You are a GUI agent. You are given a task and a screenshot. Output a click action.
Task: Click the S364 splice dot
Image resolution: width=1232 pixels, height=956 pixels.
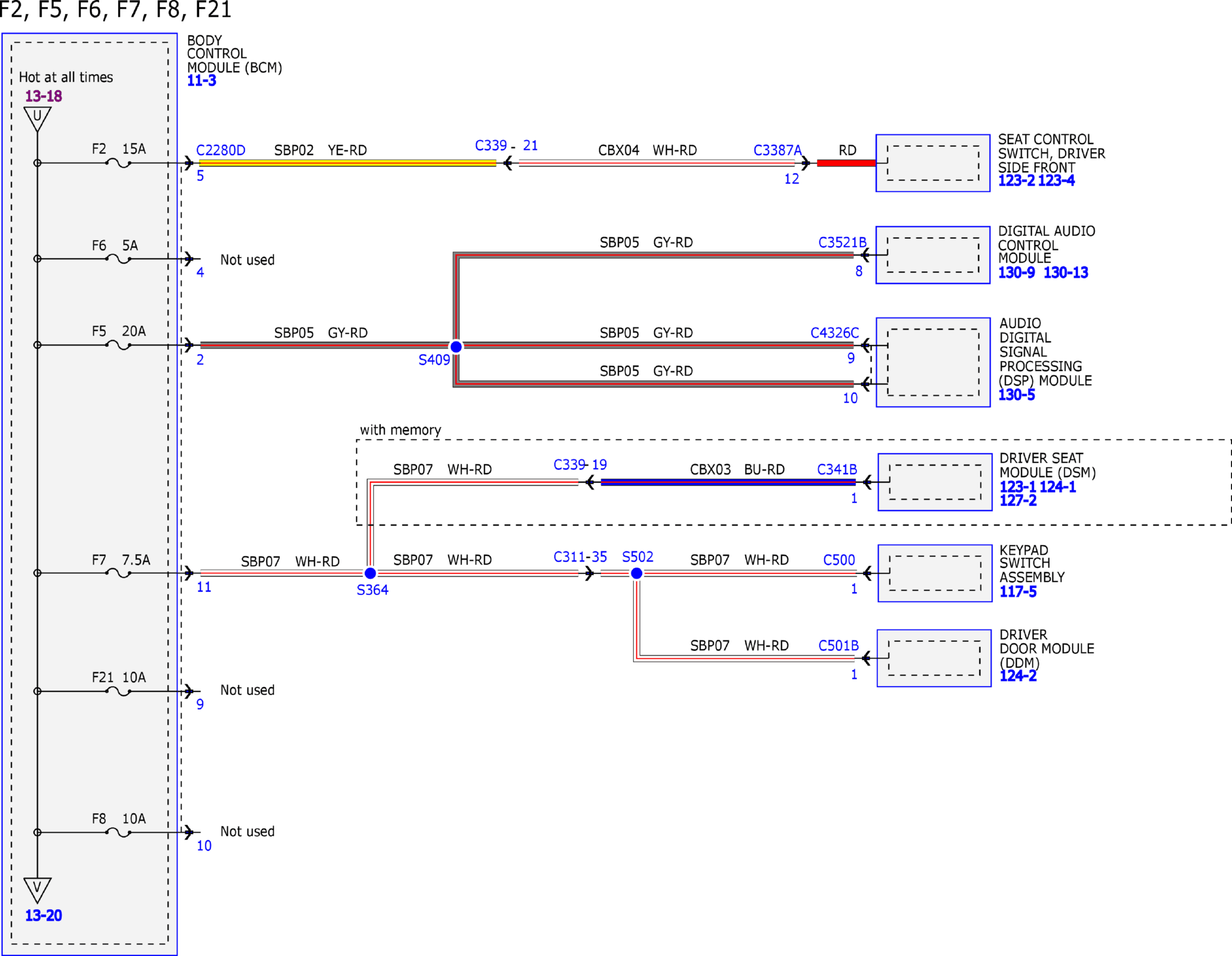(x=370, y=573)
